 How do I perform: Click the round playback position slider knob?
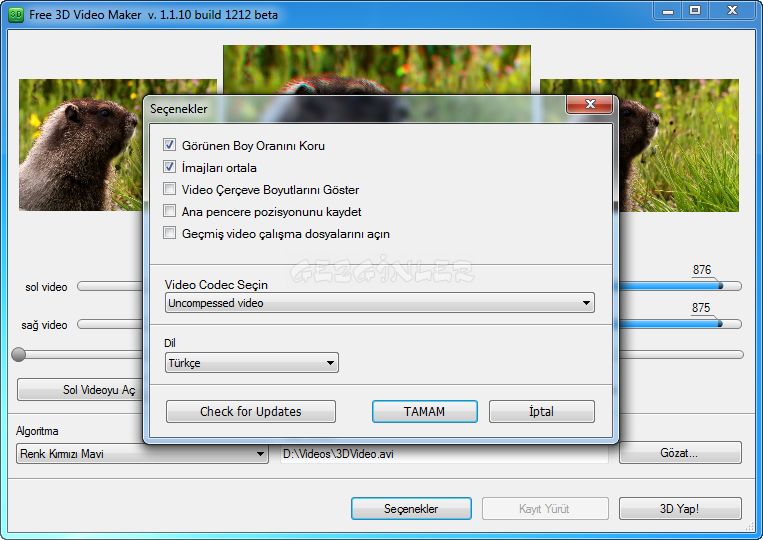(18, 354)
